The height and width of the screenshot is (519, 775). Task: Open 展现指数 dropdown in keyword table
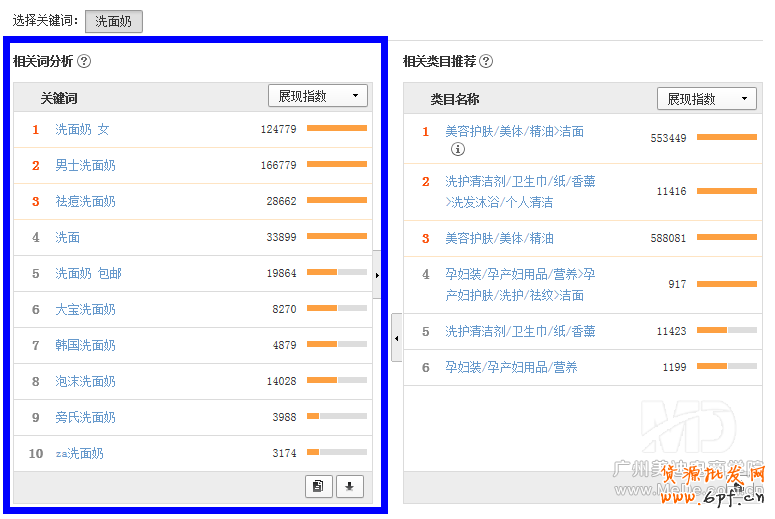[318, 96]
